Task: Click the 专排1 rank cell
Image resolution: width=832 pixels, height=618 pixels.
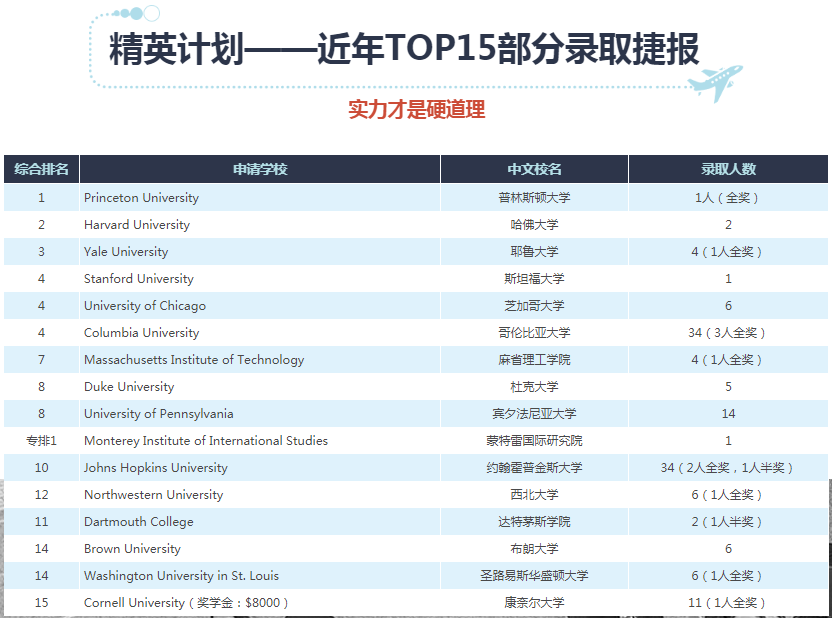Action: (41, 440)
